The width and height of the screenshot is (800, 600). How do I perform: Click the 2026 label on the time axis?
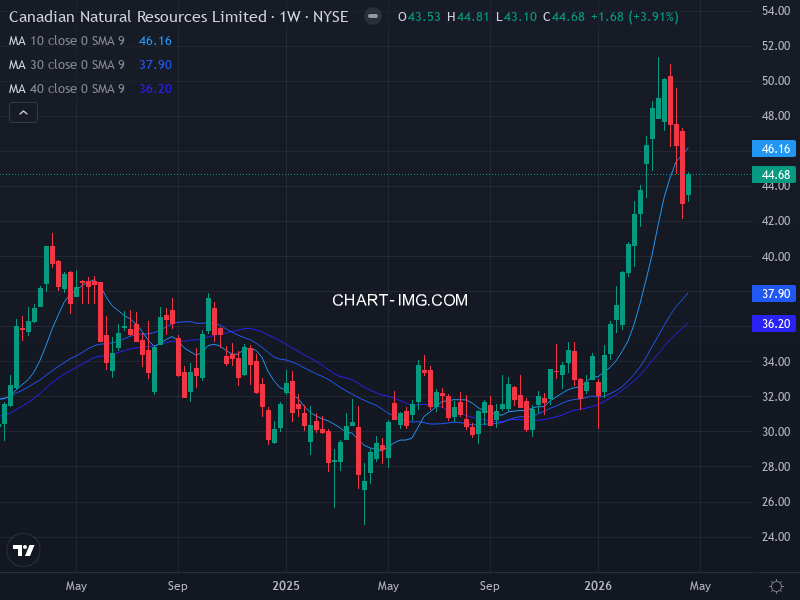click(x=599, y=586)
